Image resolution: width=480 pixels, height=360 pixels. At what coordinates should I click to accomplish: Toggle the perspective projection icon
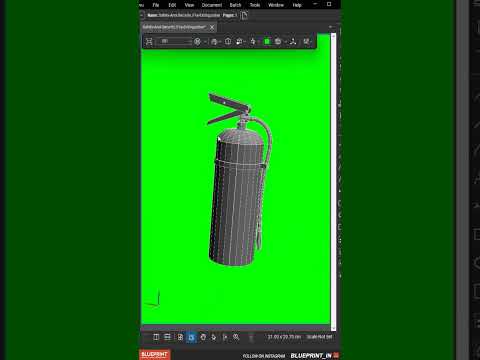228,41
